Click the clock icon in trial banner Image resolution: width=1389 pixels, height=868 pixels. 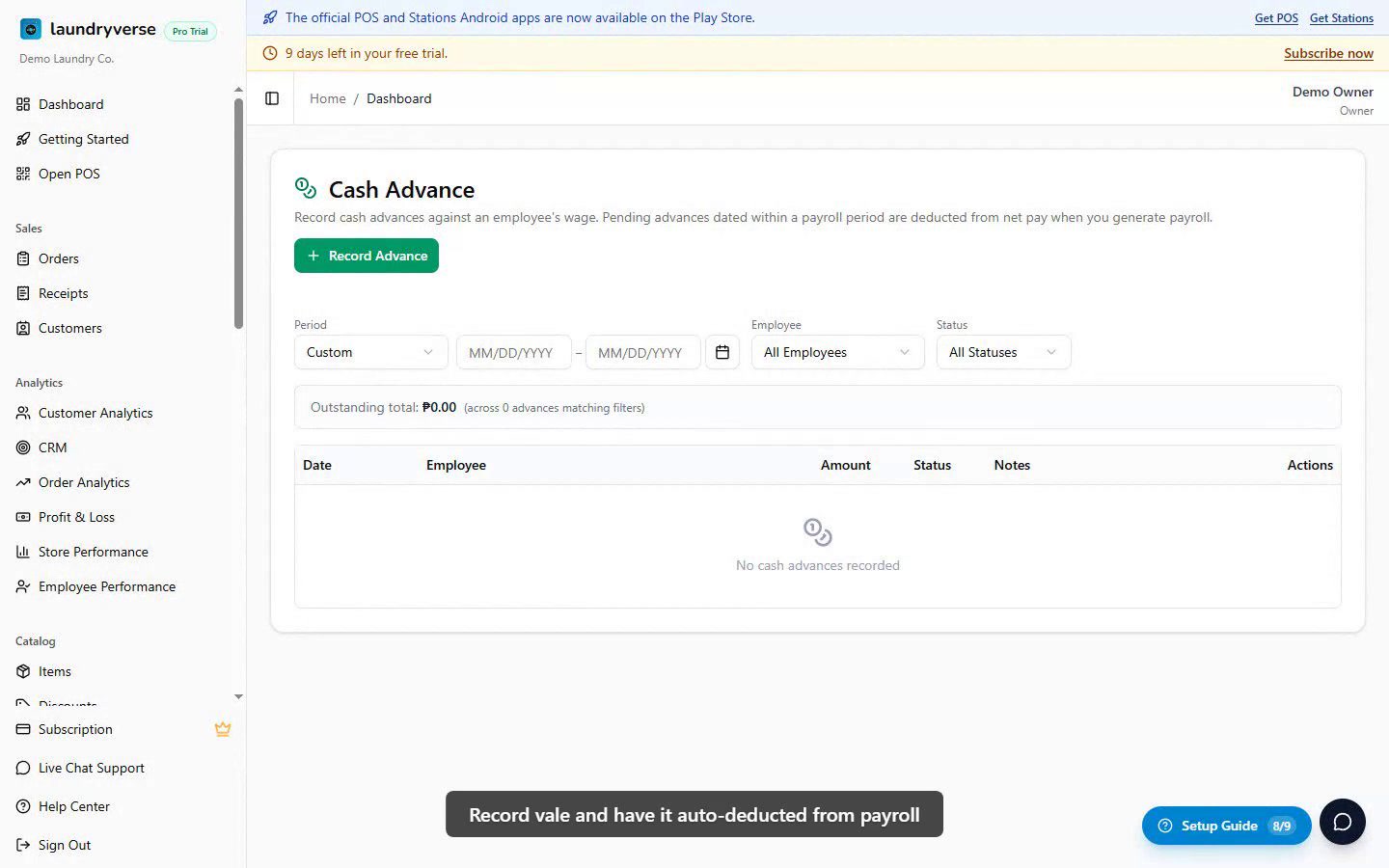pos(270,53)
